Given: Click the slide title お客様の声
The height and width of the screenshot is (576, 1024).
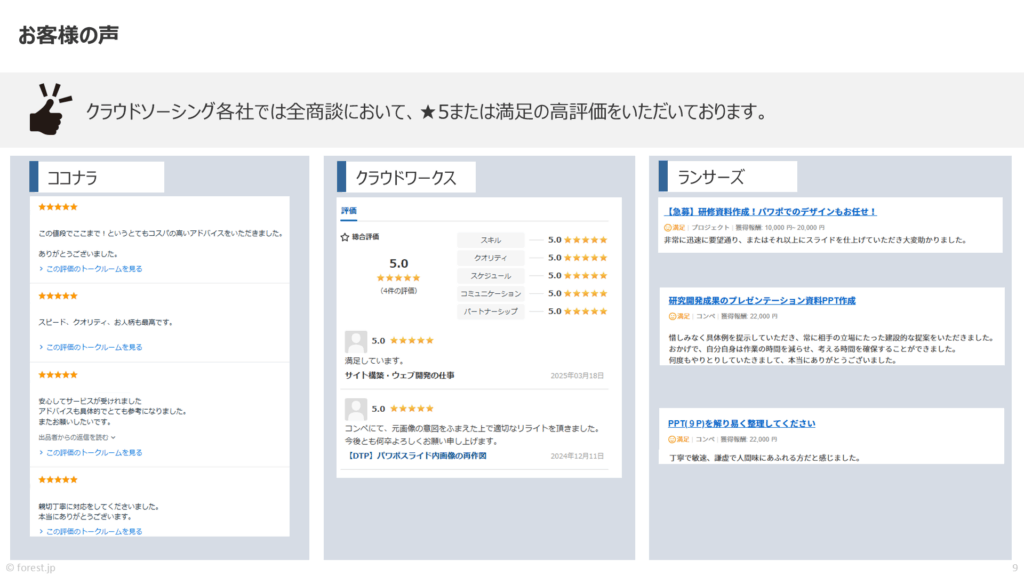Looking at the screenshot, I should point(69,35).
